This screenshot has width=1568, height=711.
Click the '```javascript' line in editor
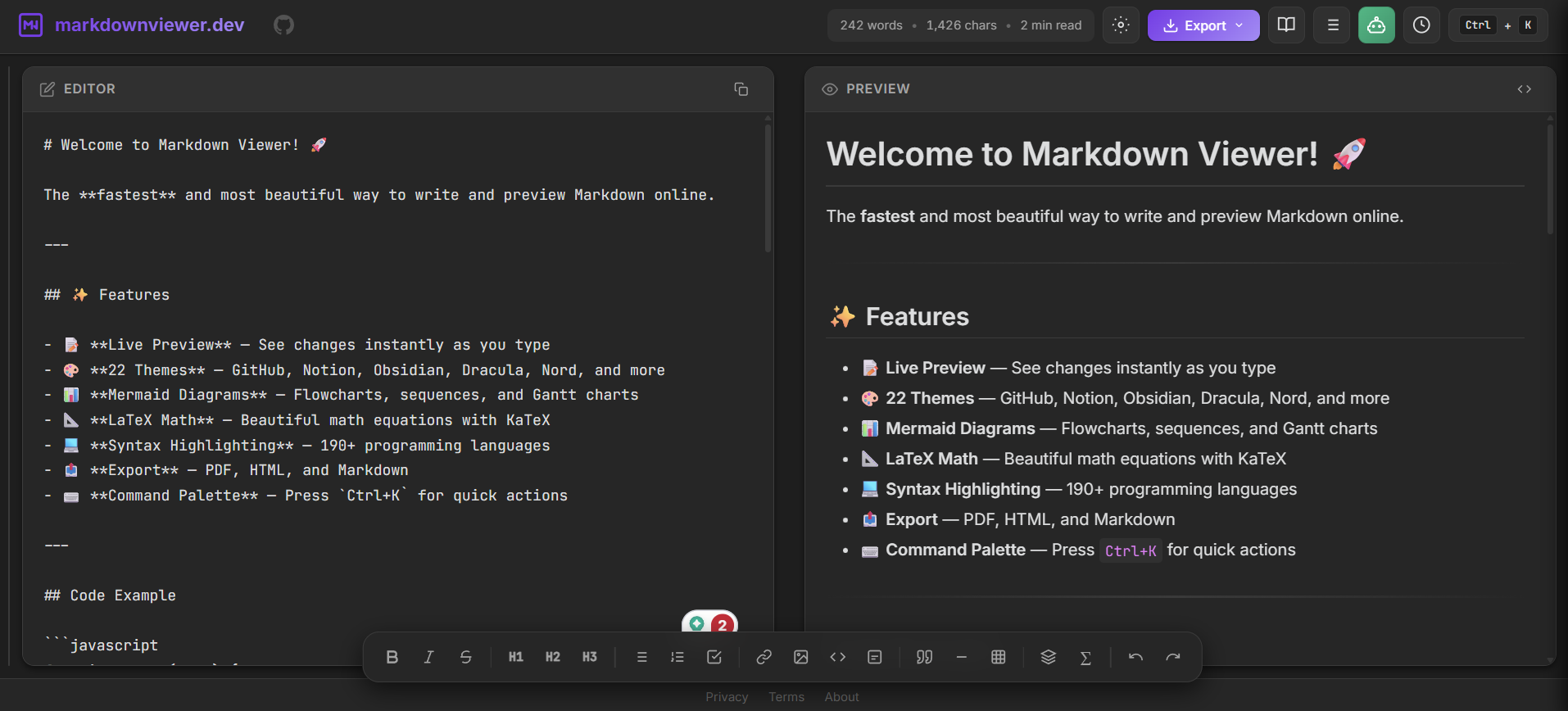tap(101, 645)
